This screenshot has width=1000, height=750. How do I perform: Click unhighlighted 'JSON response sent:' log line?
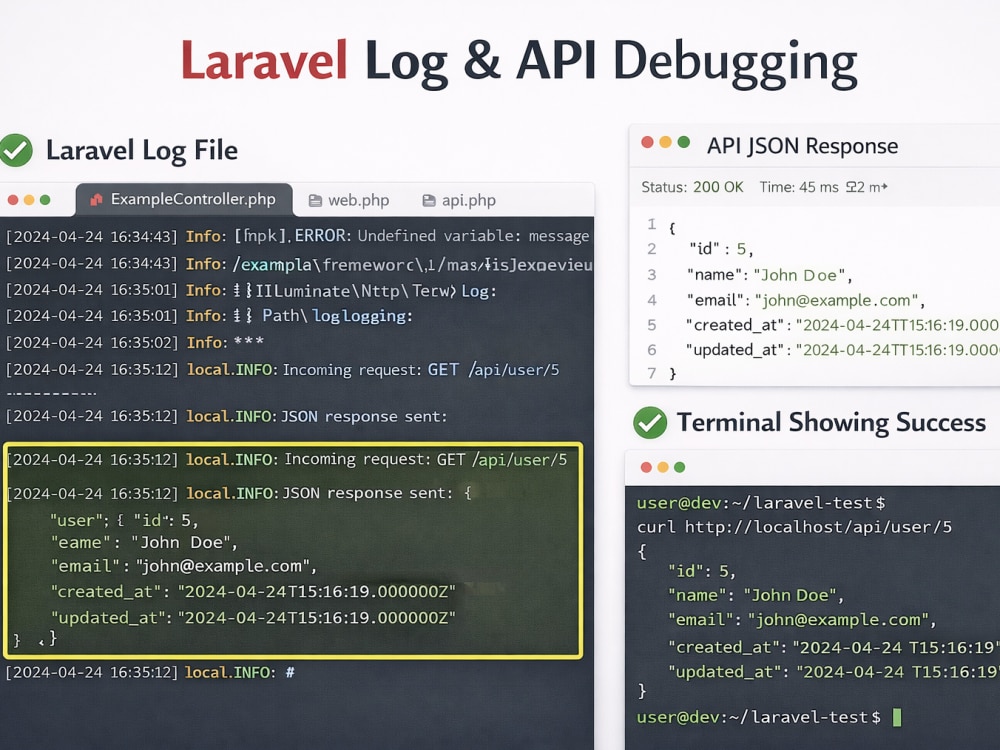pyautogui.click(x=226, y=416)
